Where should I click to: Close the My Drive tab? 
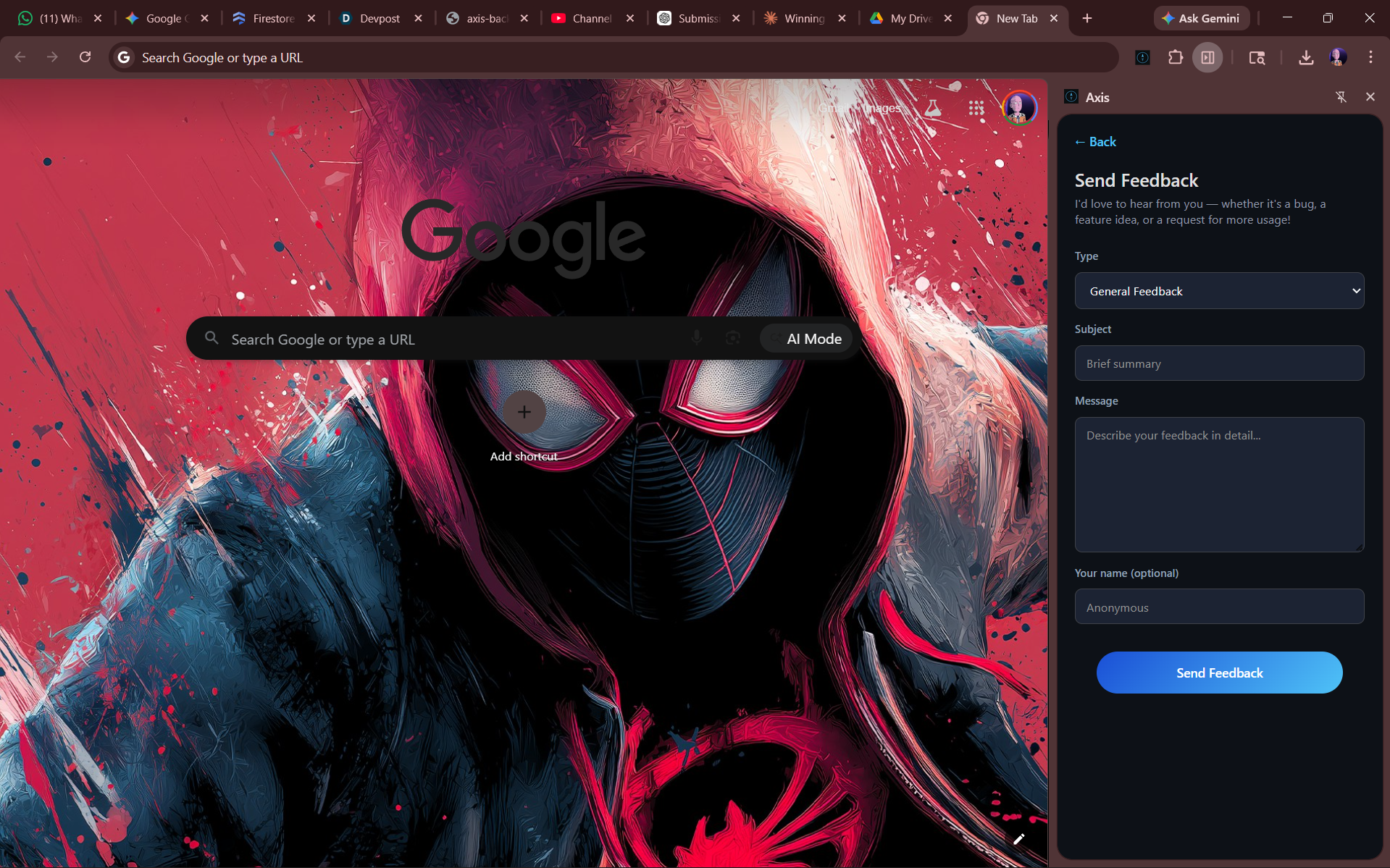(948, 18)
